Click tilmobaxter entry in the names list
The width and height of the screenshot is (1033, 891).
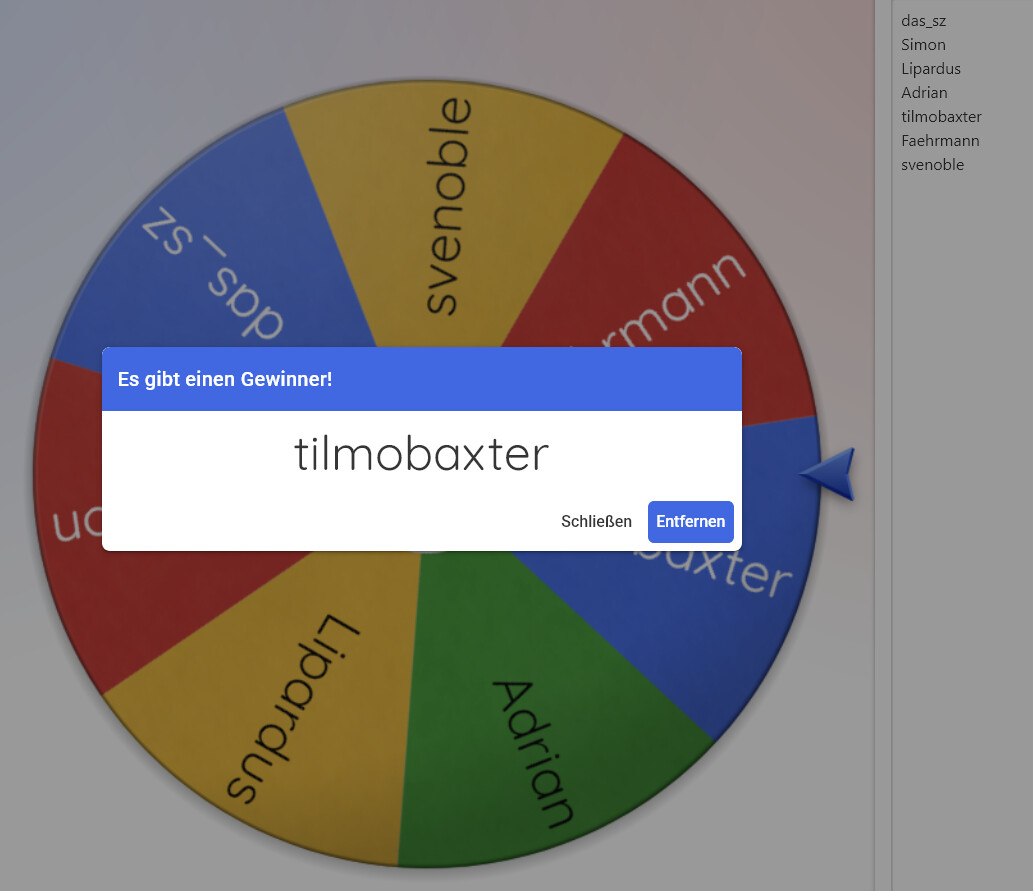pyautogui.click(x=941, y=117)
